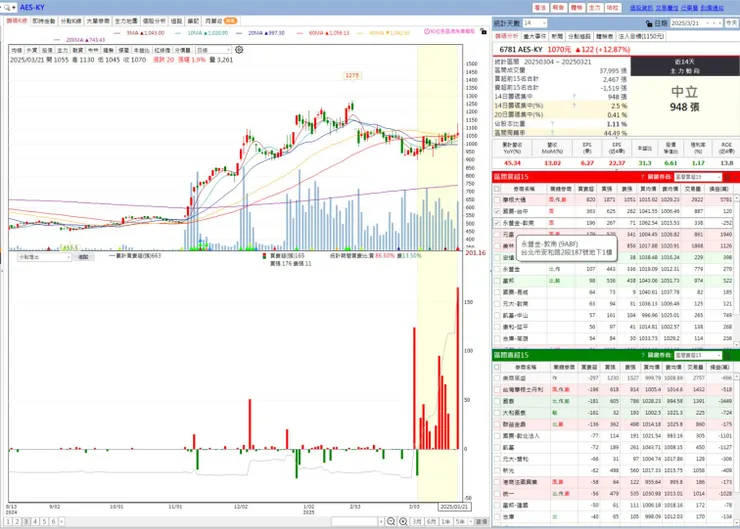This screenshot has width=740, height=529.
Task: Open 關鍵券商 dropdown in sell header
Action: coord(698,355)
